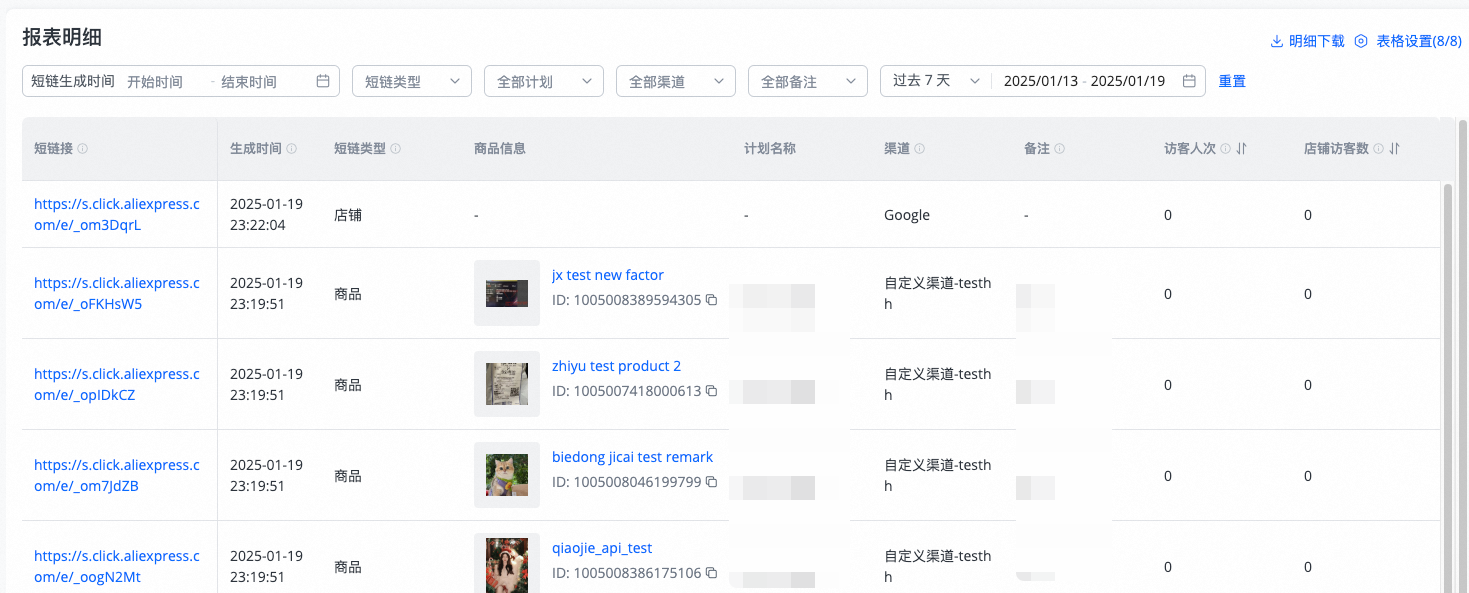Open product link jx test new factor
The width and height of the screenshot is (1469, 593).
point(608,275)
